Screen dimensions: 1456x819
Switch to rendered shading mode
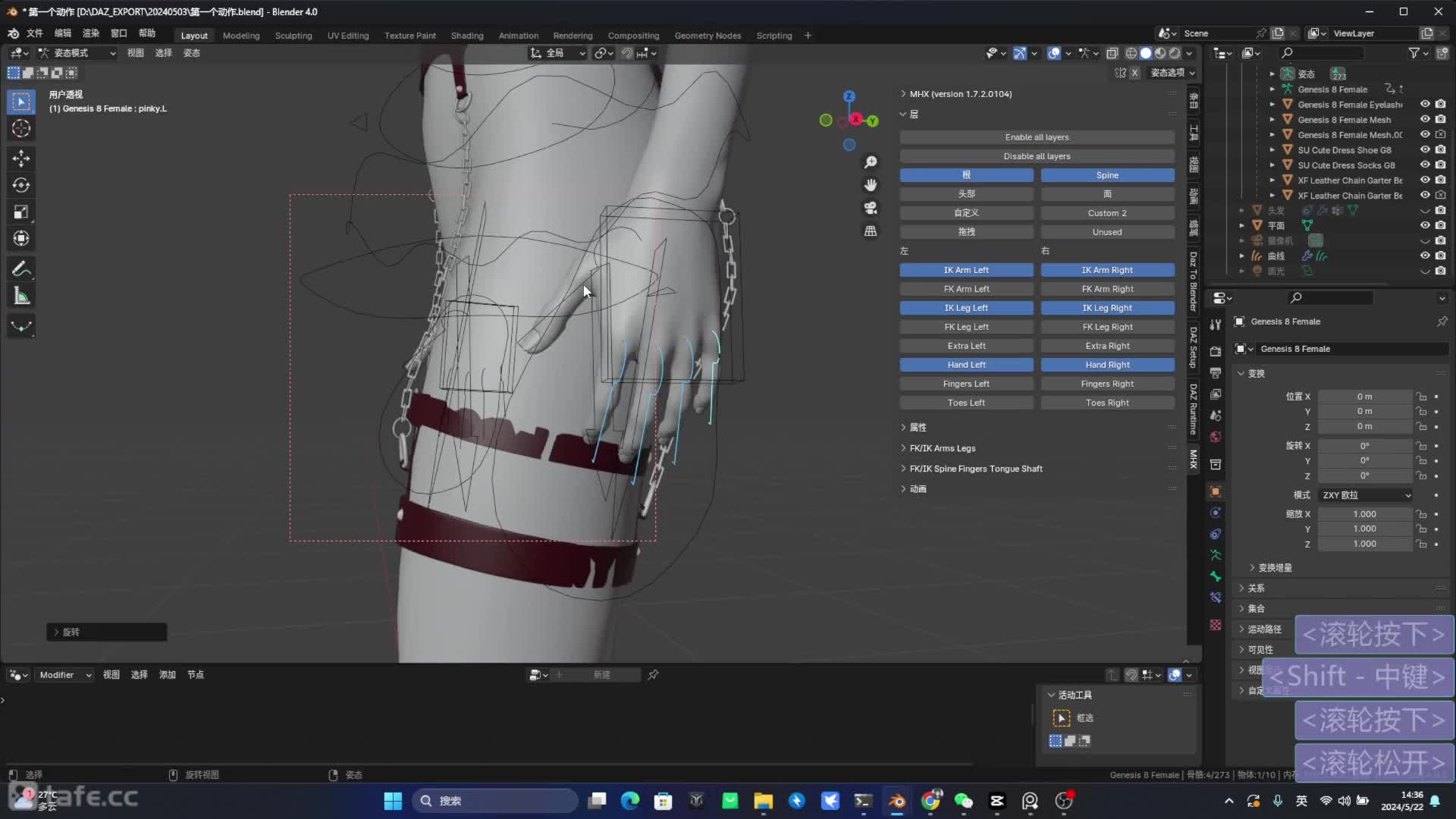tap(1175, 53)
